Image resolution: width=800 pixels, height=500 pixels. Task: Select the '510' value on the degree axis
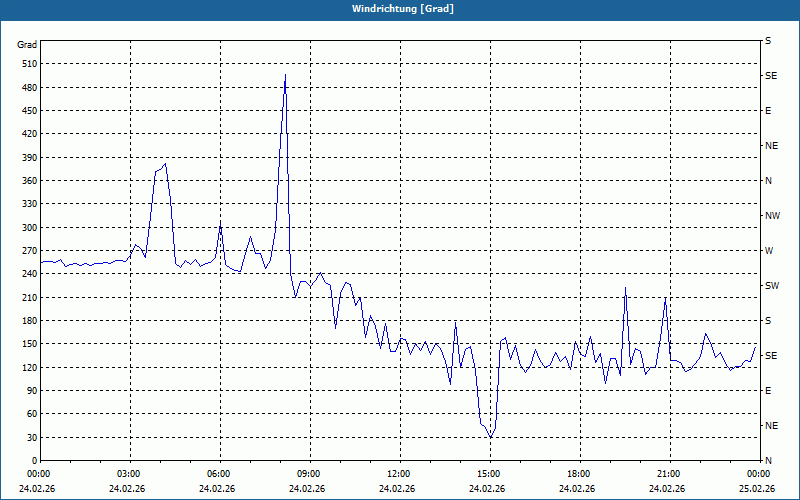pos(30,64)
